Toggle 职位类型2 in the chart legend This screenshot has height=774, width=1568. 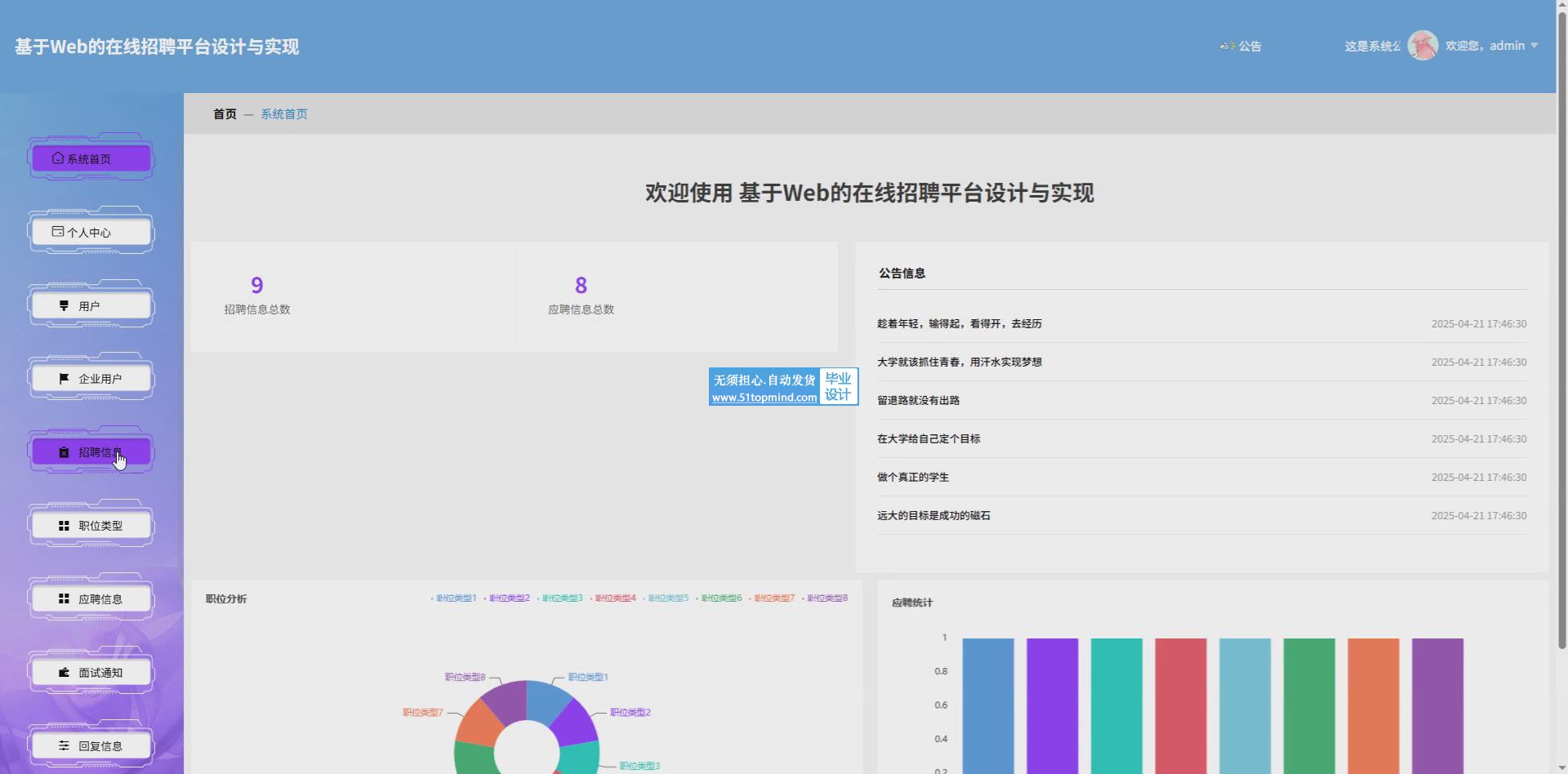506,598
